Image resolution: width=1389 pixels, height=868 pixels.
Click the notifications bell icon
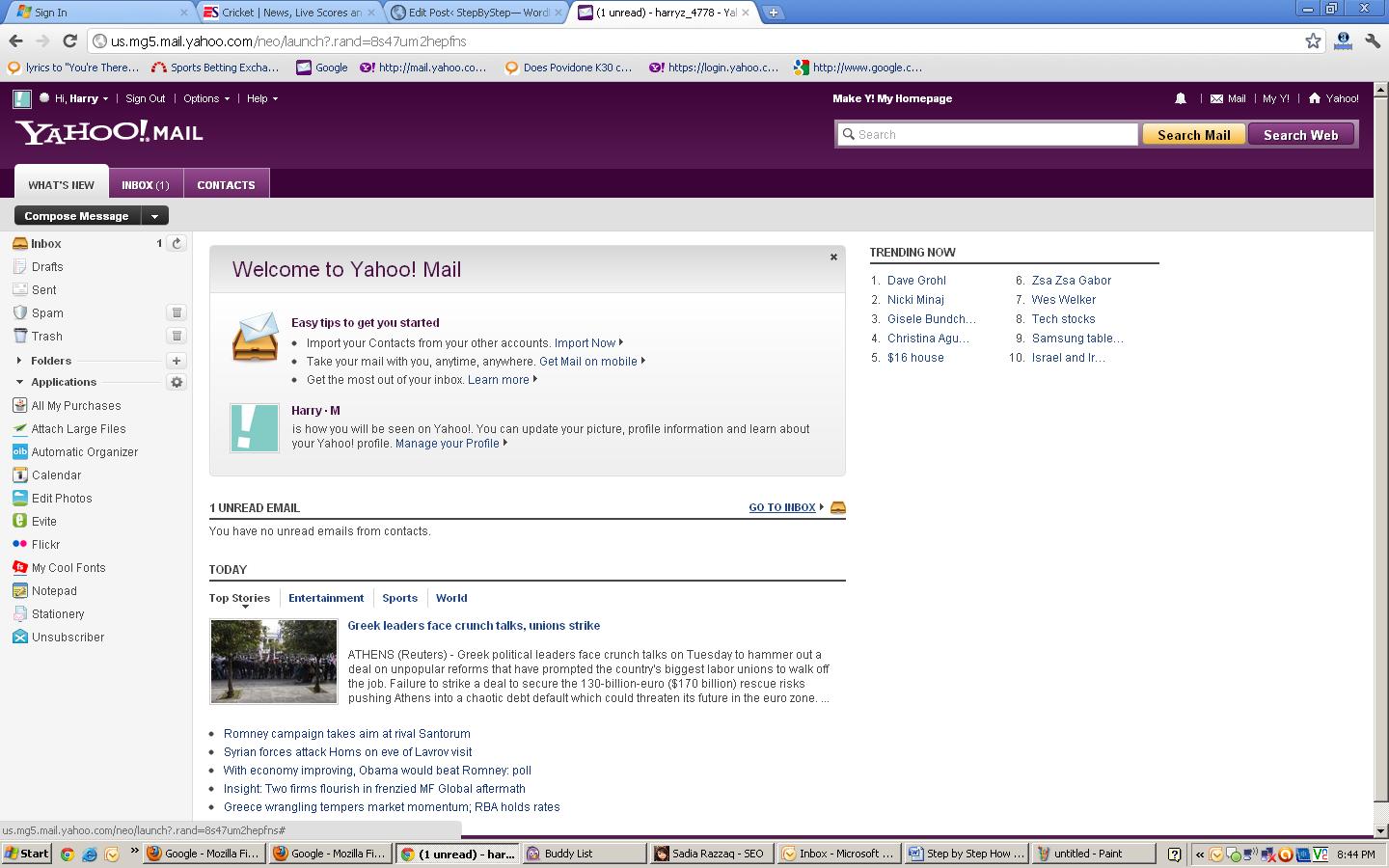[x=1181, y=98]
